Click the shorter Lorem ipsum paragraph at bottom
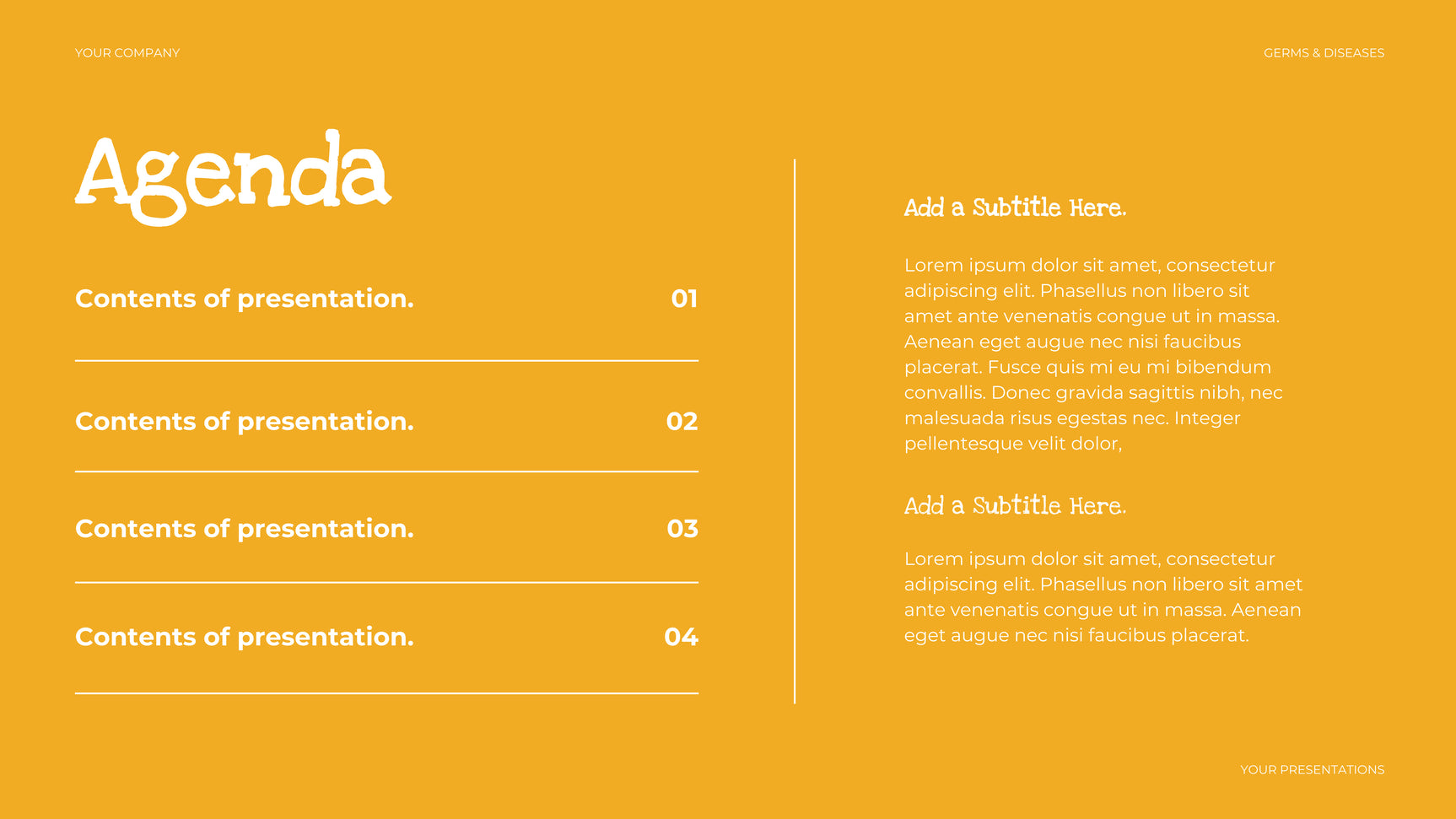 [1103, 597]
